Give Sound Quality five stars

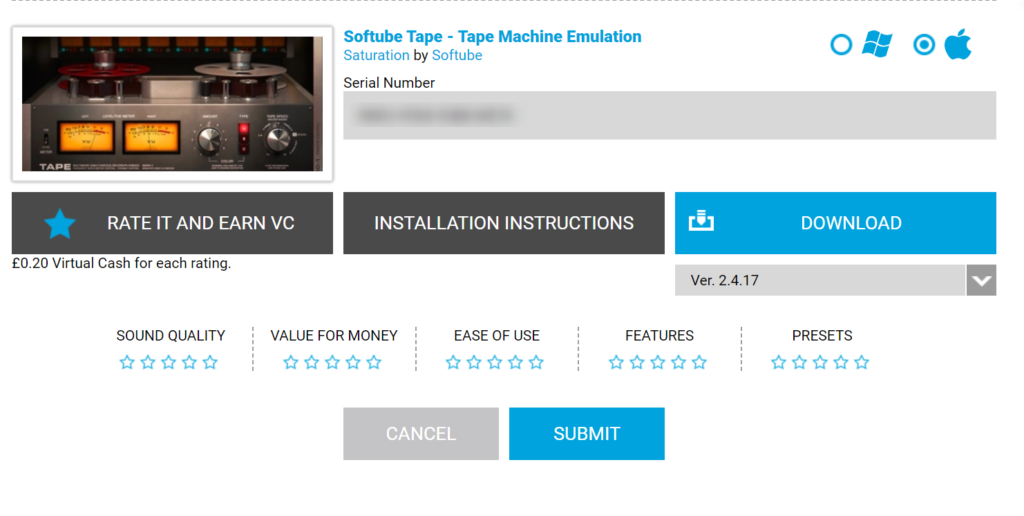point(210,362)
